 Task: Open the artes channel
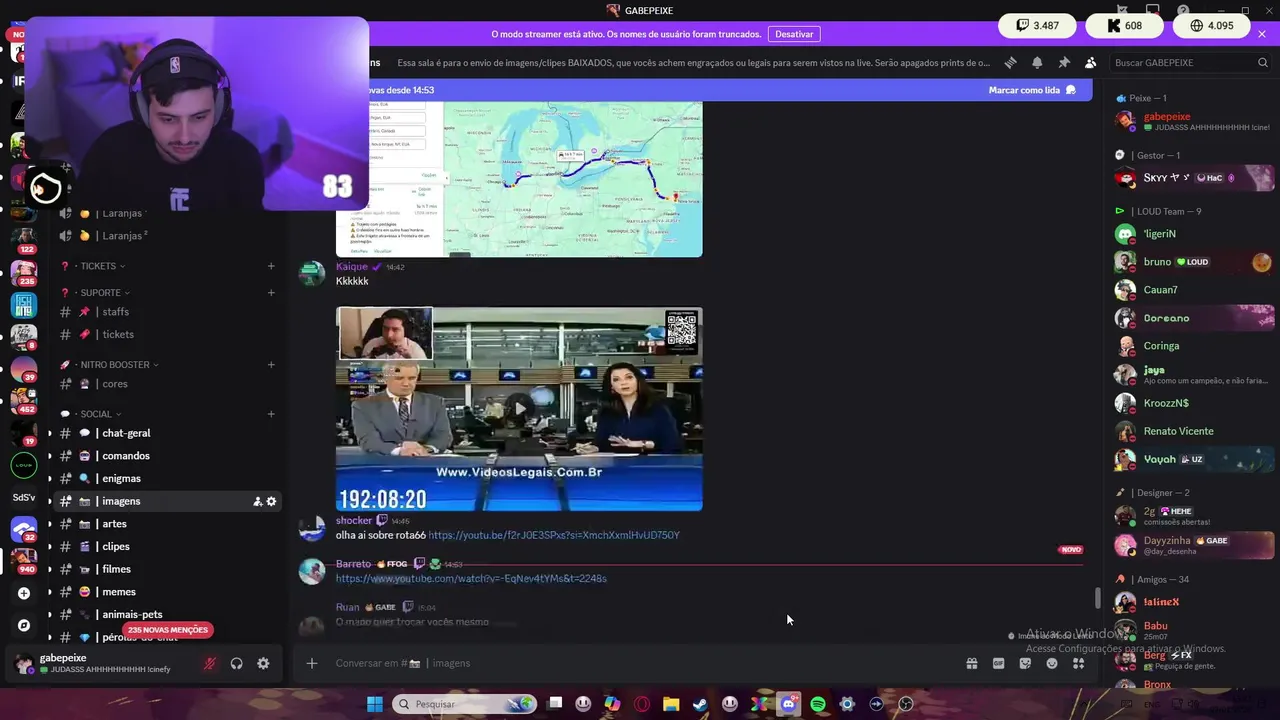(167, 524)
